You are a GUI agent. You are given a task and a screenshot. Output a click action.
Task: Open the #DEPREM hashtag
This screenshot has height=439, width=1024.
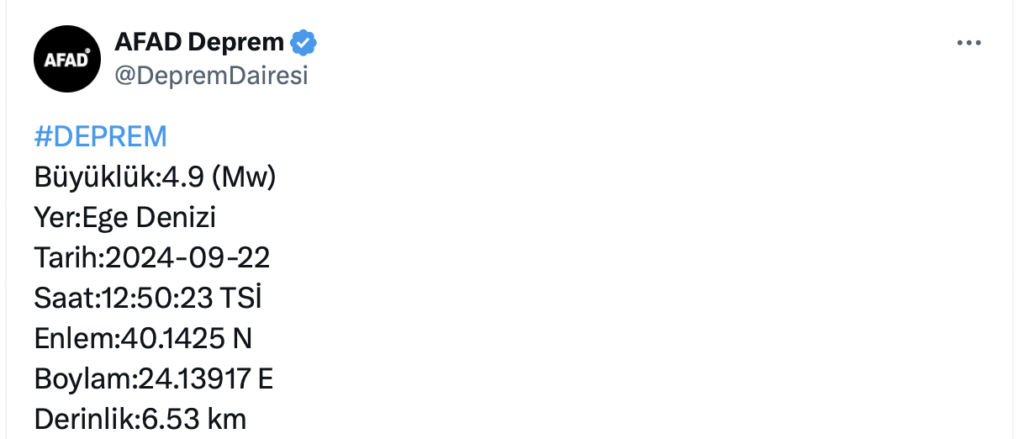(101, 137)
